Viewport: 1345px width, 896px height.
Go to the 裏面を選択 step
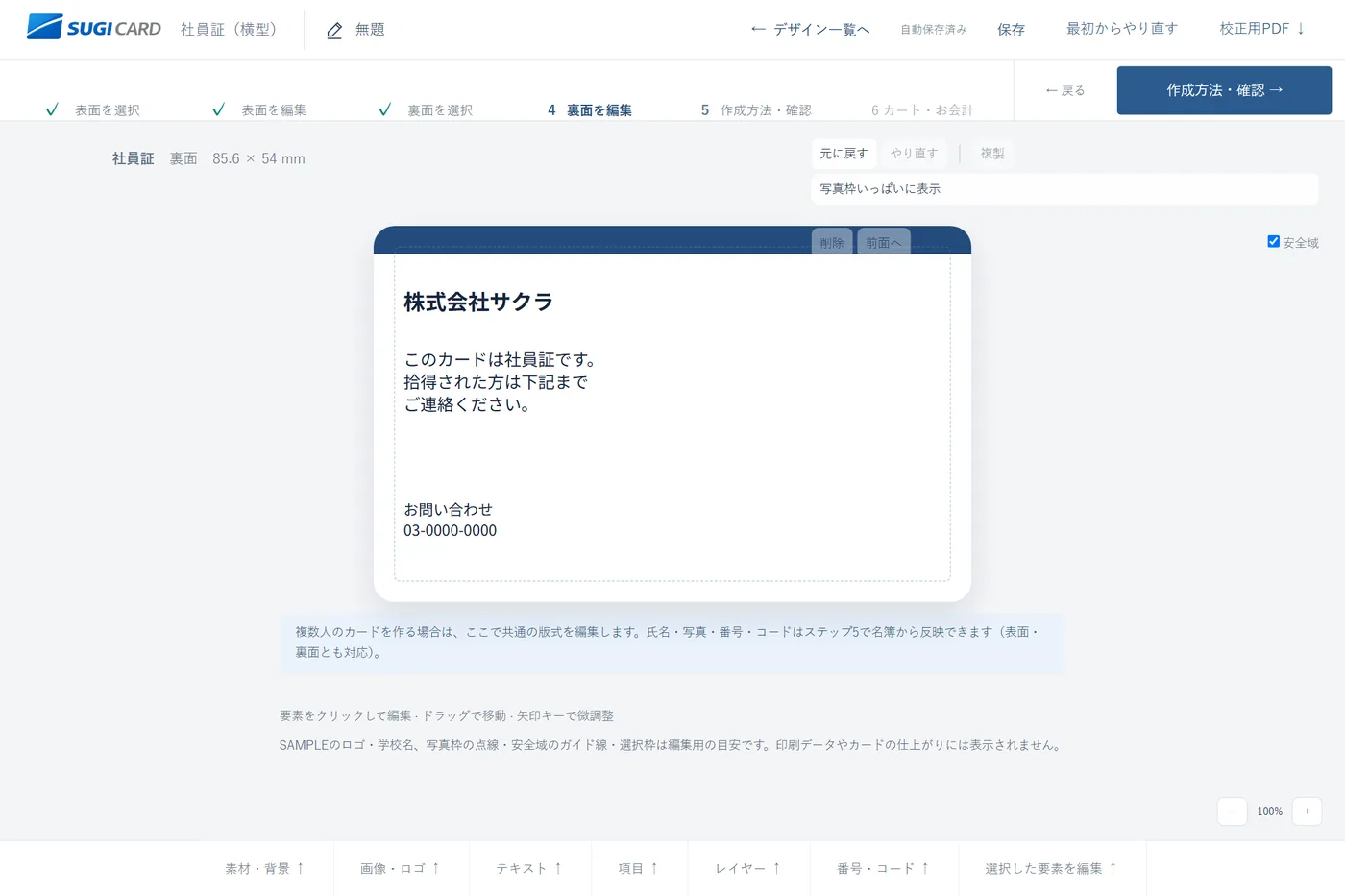[x=426, y=110]
